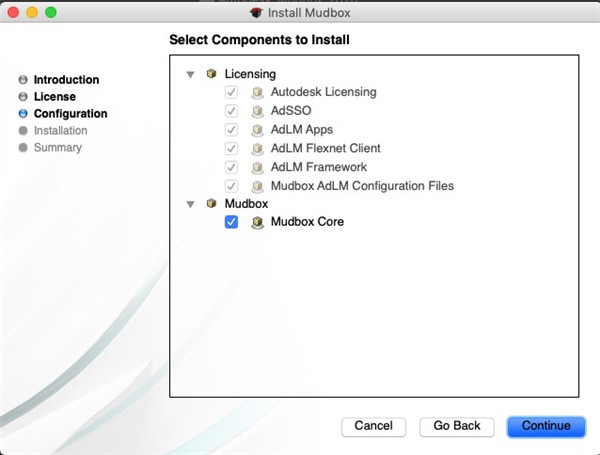Click the Mudbox icon in title bar
The height and width of the screenshot is (455, 600).
pyautogui.click(x=257, y=13)
